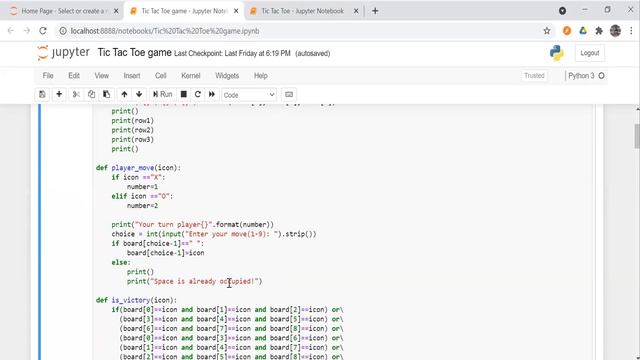
Task: Click the Jupyter logo
Action: (x=63, y=53)
